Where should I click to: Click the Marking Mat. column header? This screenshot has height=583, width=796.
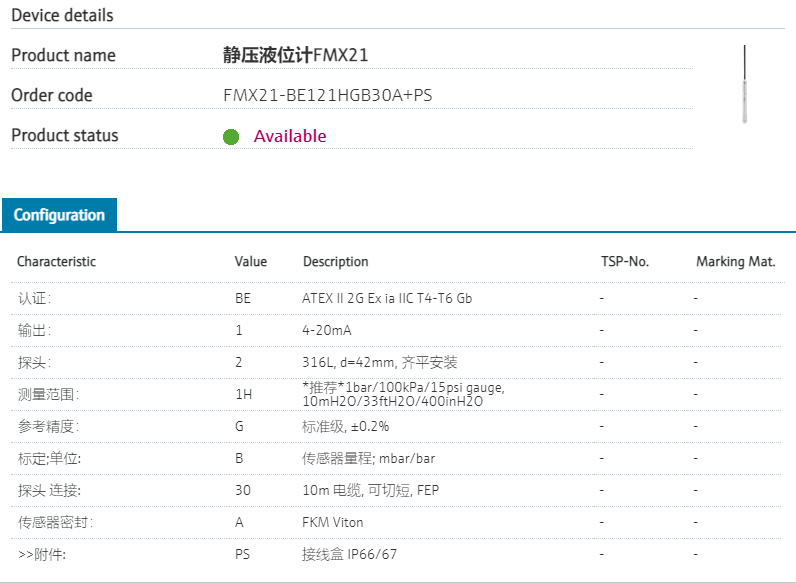[735, 262]
